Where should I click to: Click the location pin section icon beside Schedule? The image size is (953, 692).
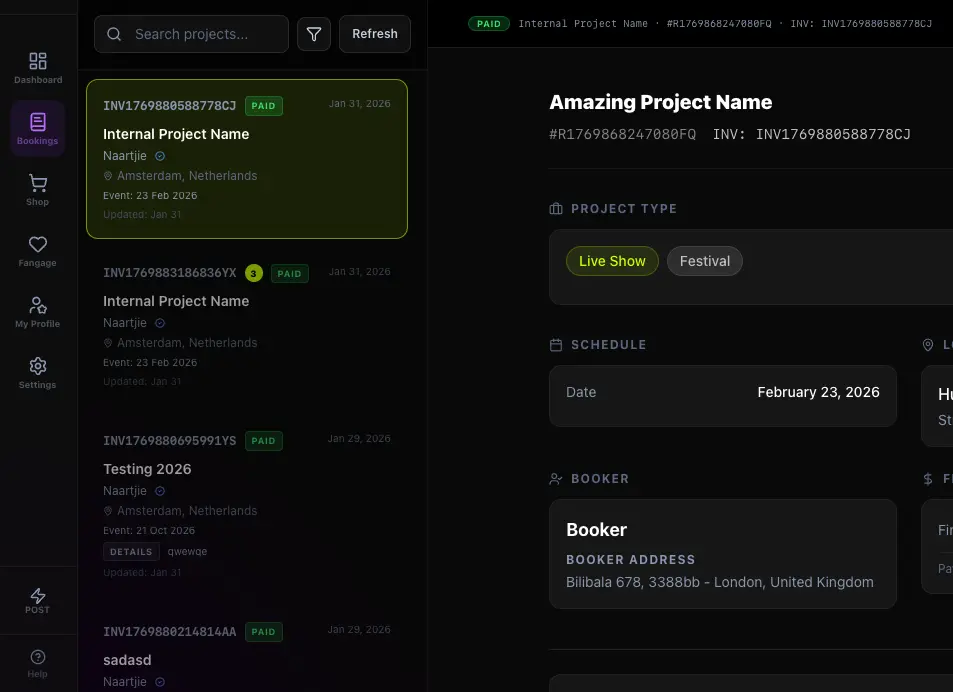point(928,345)
